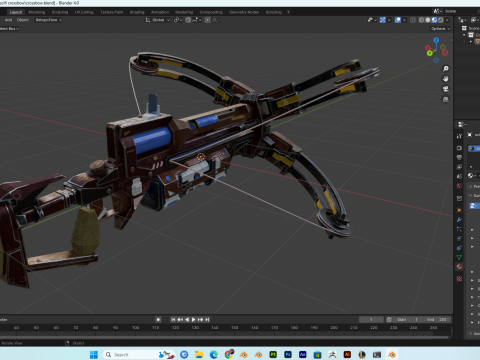Image resolution: width=480 pixels, height=360 pixels.
Task: Click the red X axis gizmo handle
Action: click(428, 48)
